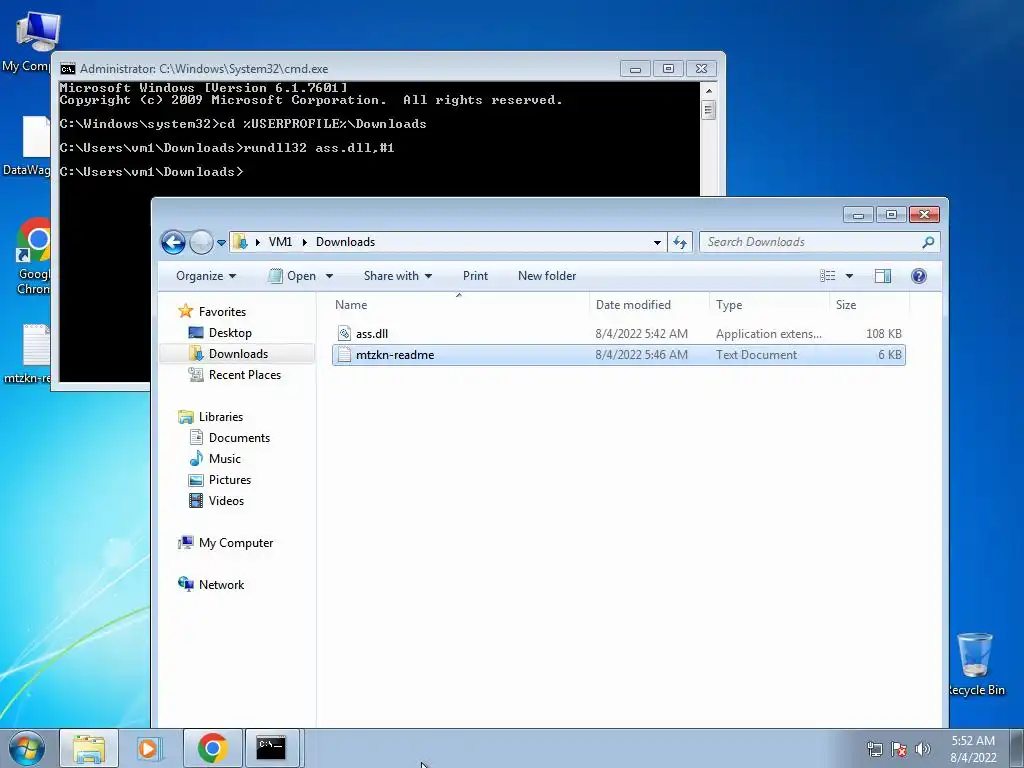The image size is (1024, 768).
Task: Click Windows Media Player taskbar icon
Action: [x=150, y=748]
